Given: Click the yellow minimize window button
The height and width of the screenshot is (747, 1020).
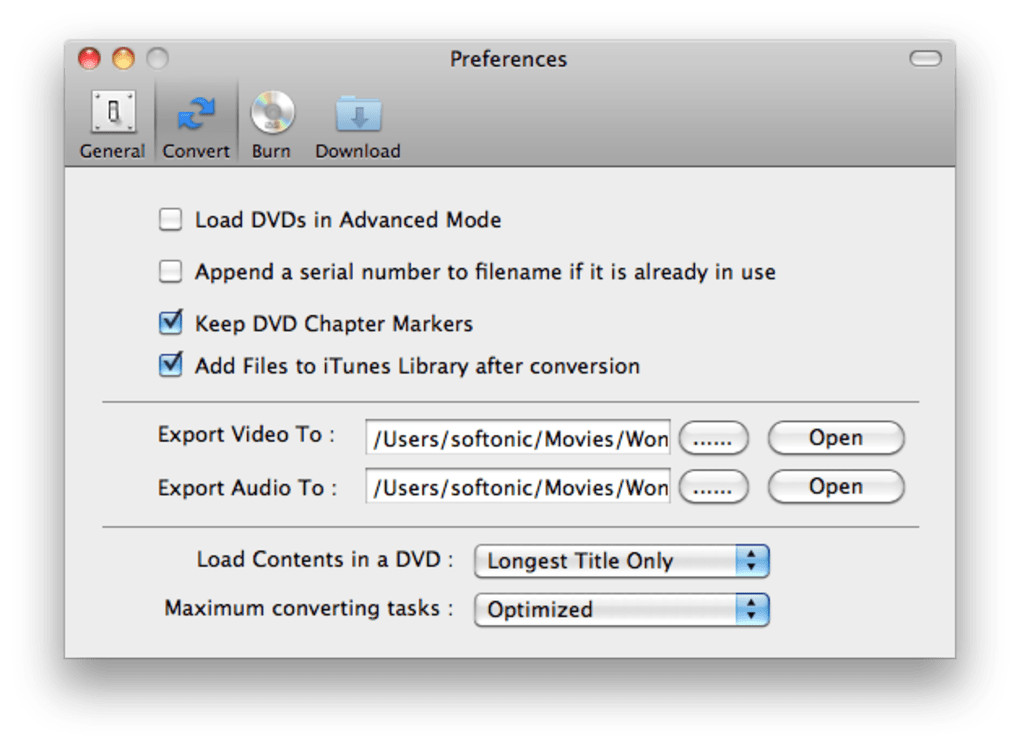Looking at the screenshot, I should tap(123, 59).
